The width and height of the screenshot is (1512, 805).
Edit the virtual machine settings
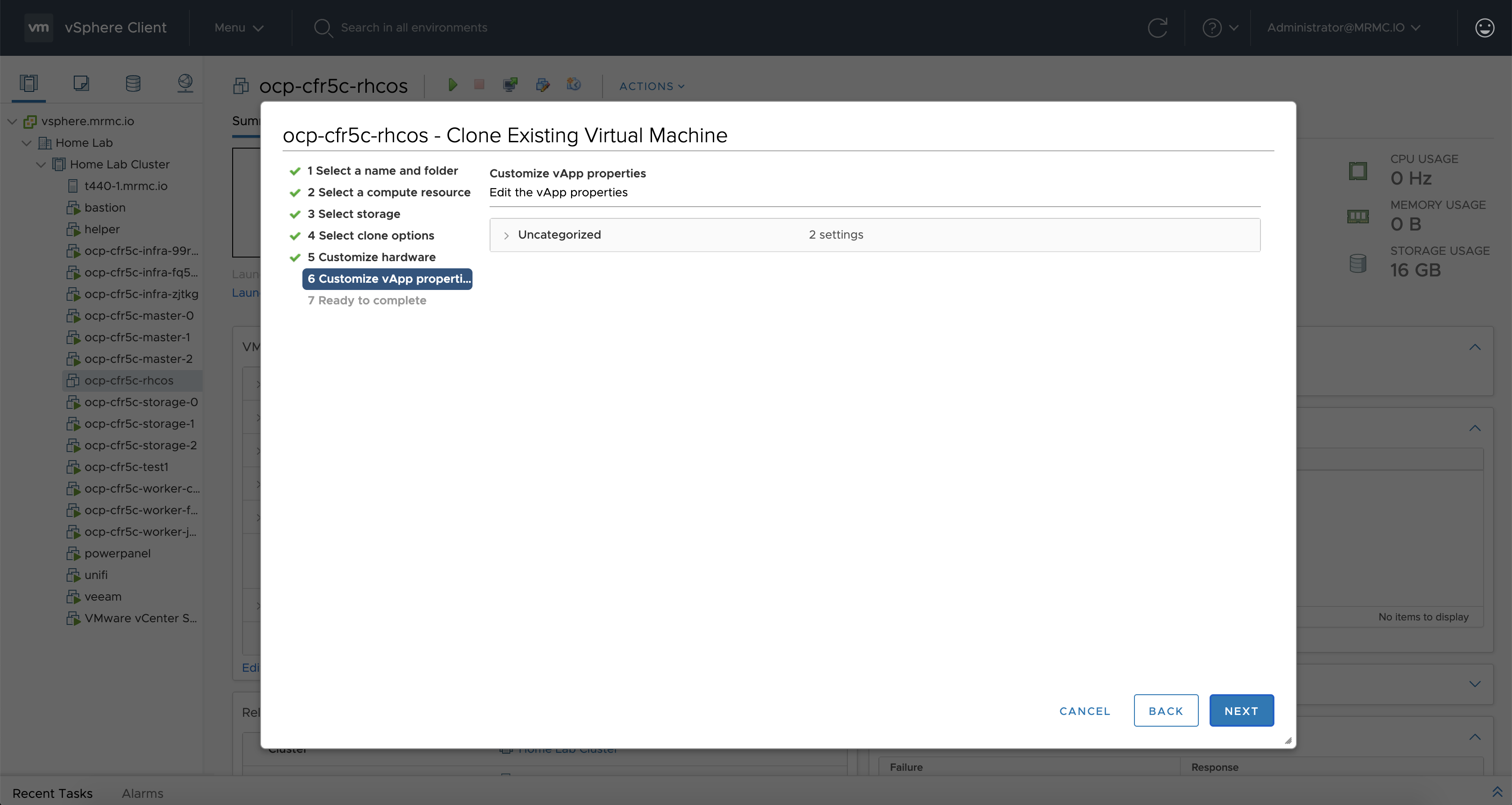[543, 85]
